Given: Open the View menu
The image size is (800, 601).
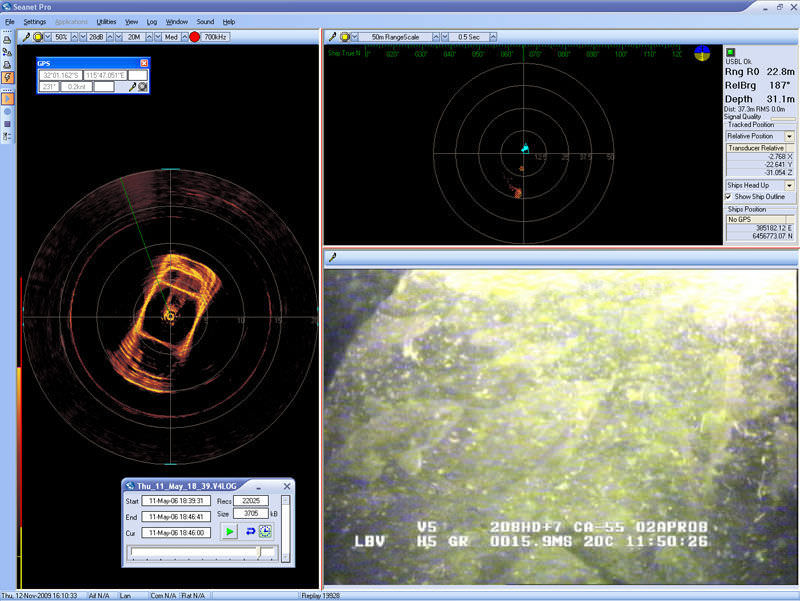Looking at the screenshot, I should click(x=132, y=22).
